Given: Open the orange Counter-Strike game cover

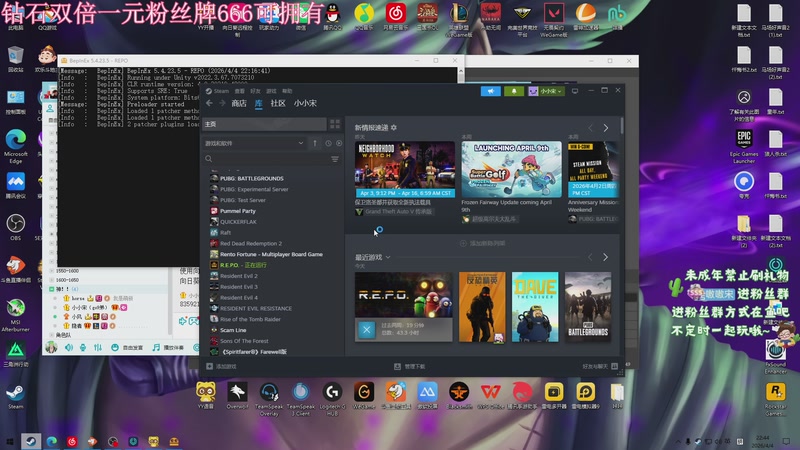Looking at the screenshot, I should [x=482, y=307].
